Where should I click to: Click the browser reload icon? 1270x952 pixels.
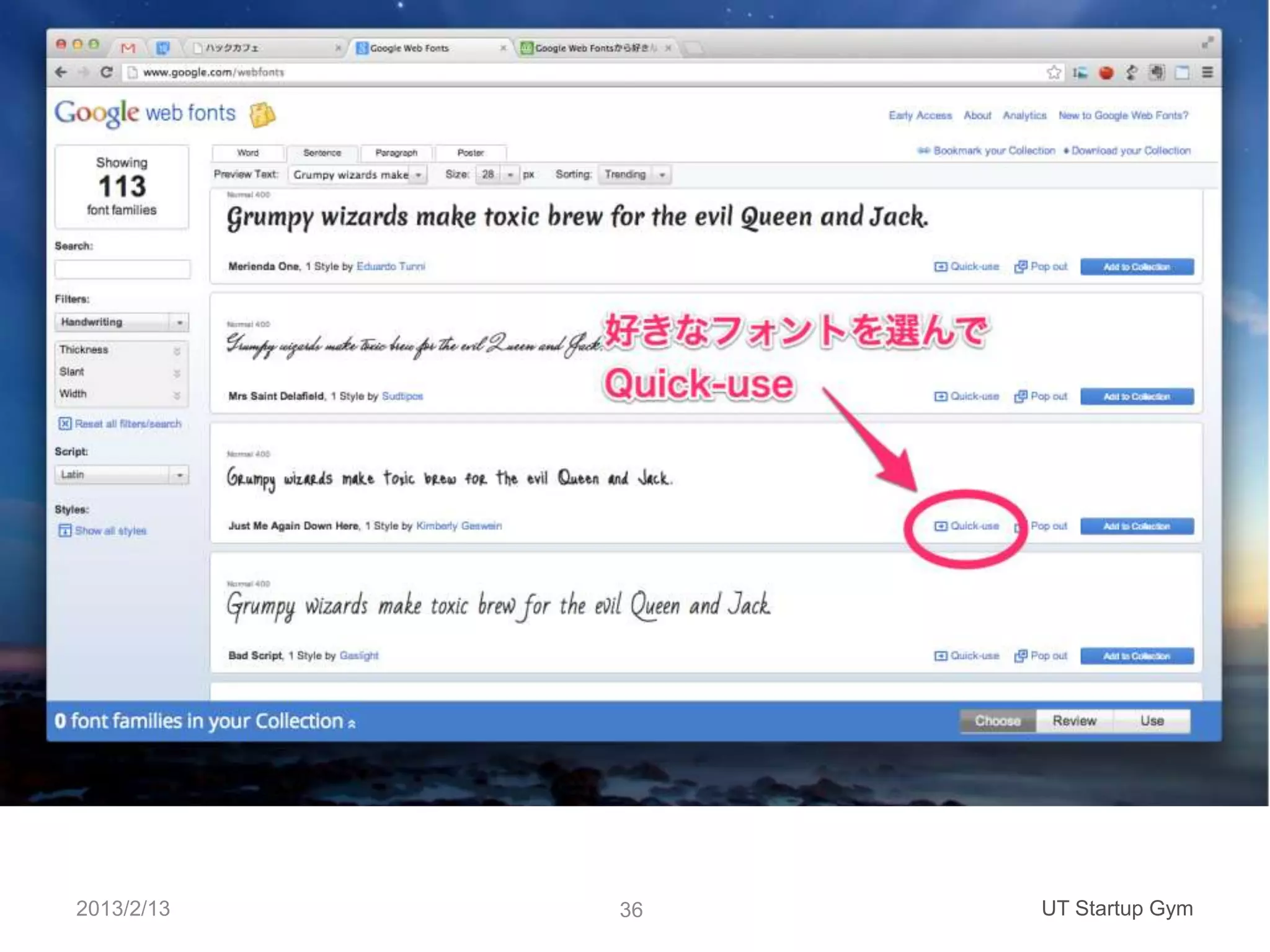(x=107, y=73)
